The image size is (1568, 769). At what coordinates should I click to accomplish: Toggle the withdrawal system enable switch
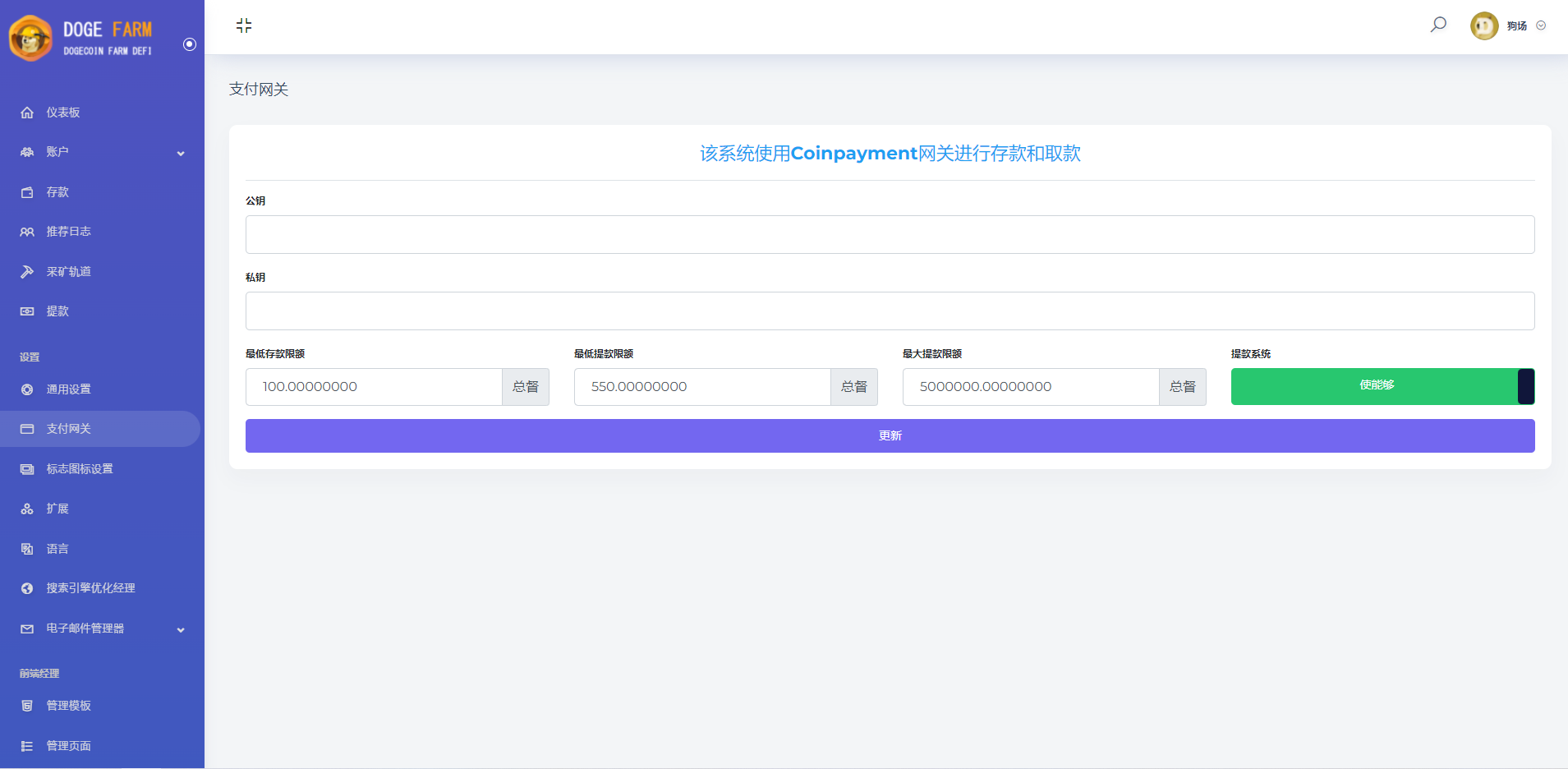1382,386
